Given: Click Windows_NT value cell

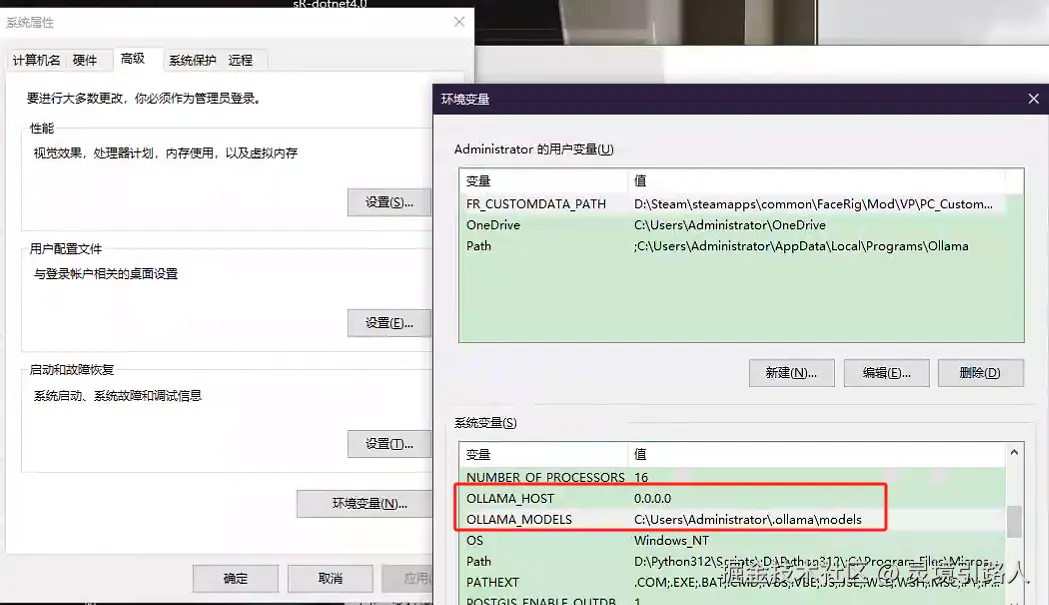Looking at the screenshot, I should [x=671, y=541].
